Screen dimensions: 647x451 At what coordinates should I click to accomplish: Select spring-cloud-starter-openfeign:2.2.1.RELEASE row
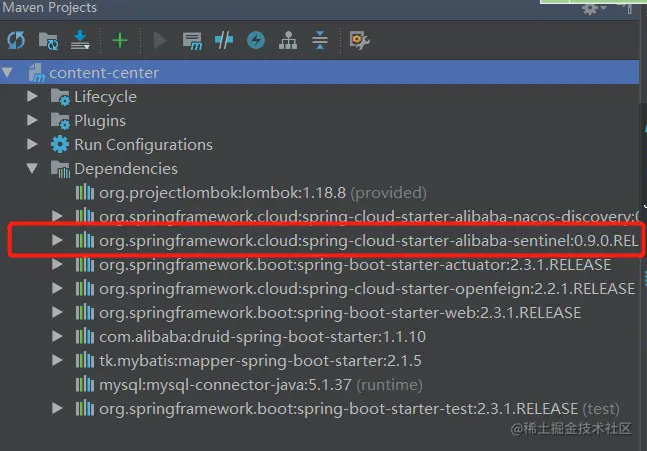pyautogui.click(x=319, y=288)
